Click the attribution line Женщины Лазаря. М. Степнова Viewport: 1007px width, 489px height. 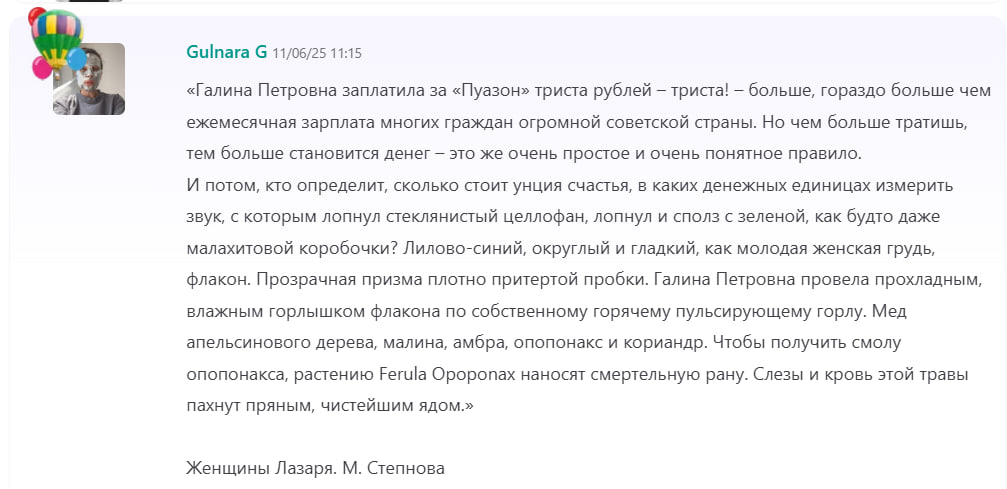pyautogui.click(x=315, y=467)
